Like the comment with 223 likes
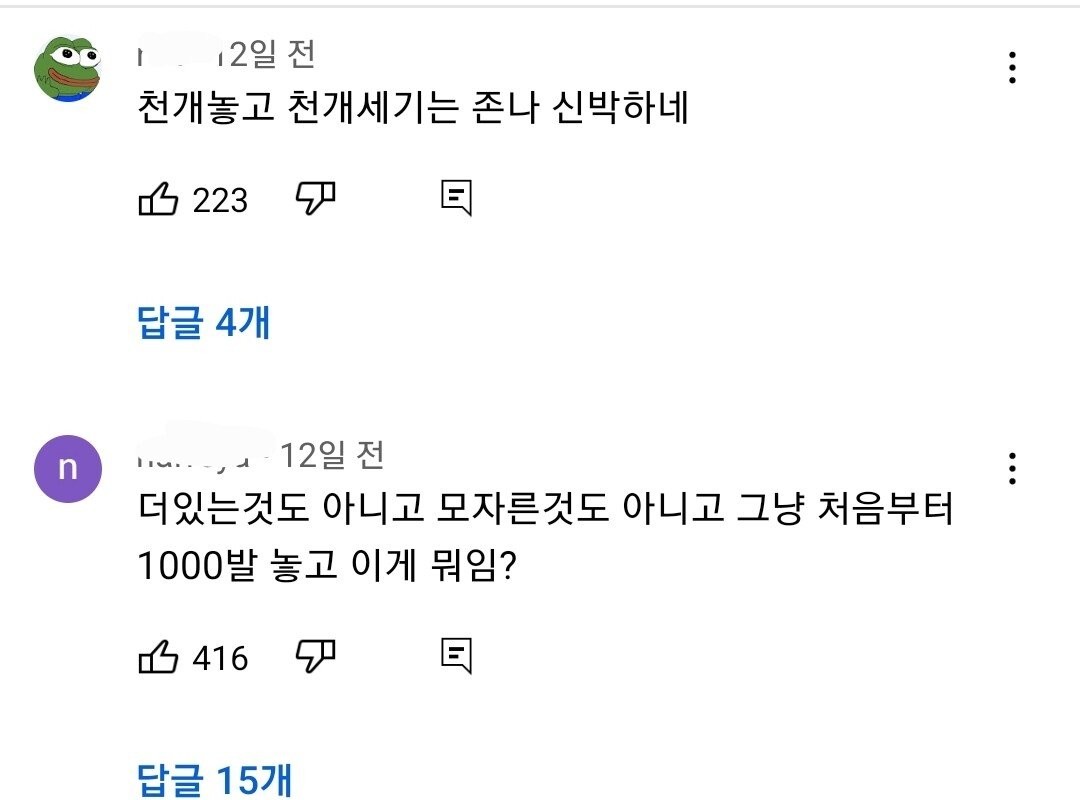 click(x=157, y=200)
